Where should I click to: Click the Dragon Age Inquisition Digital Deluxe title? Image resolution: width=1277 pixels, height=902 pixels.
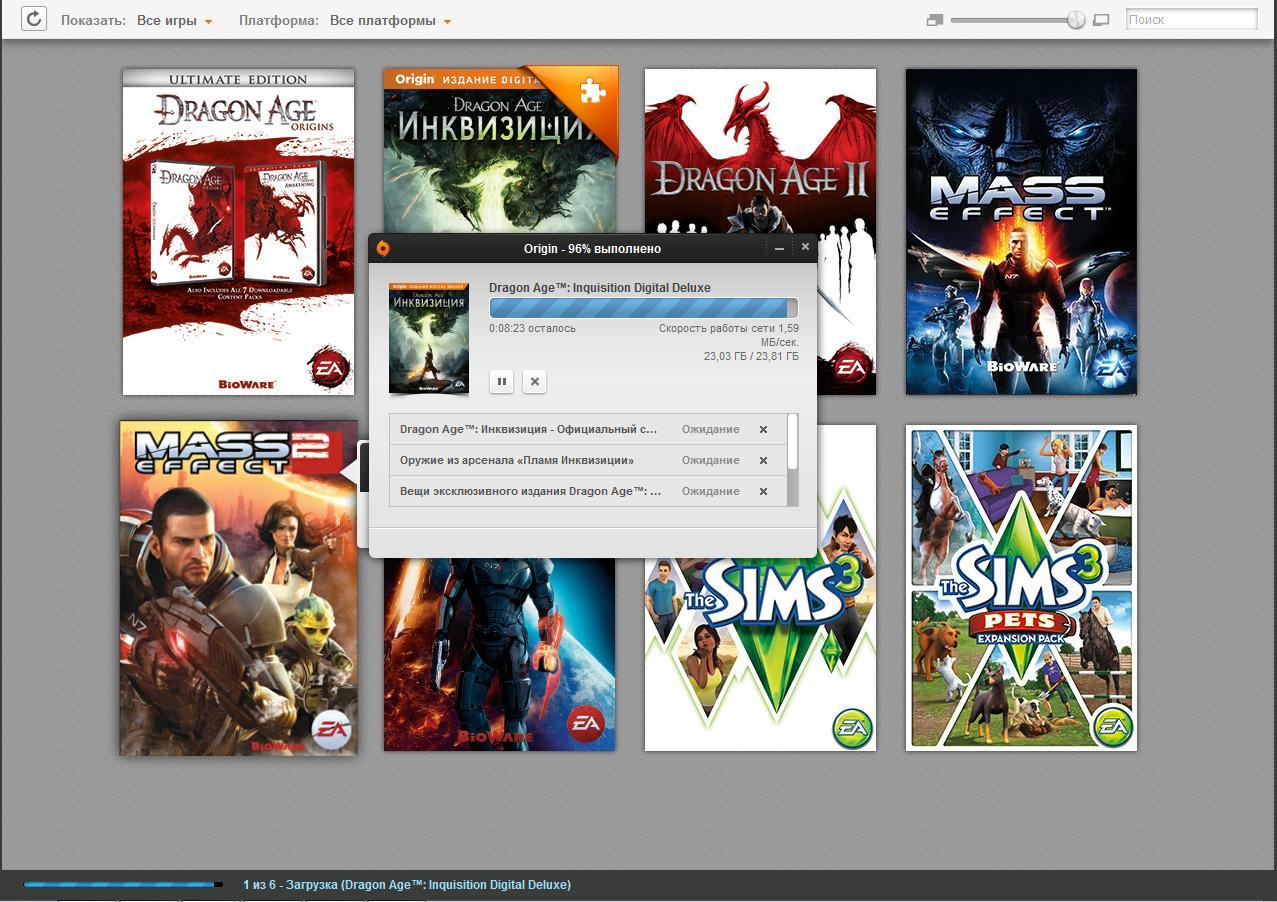pos(600,288)
